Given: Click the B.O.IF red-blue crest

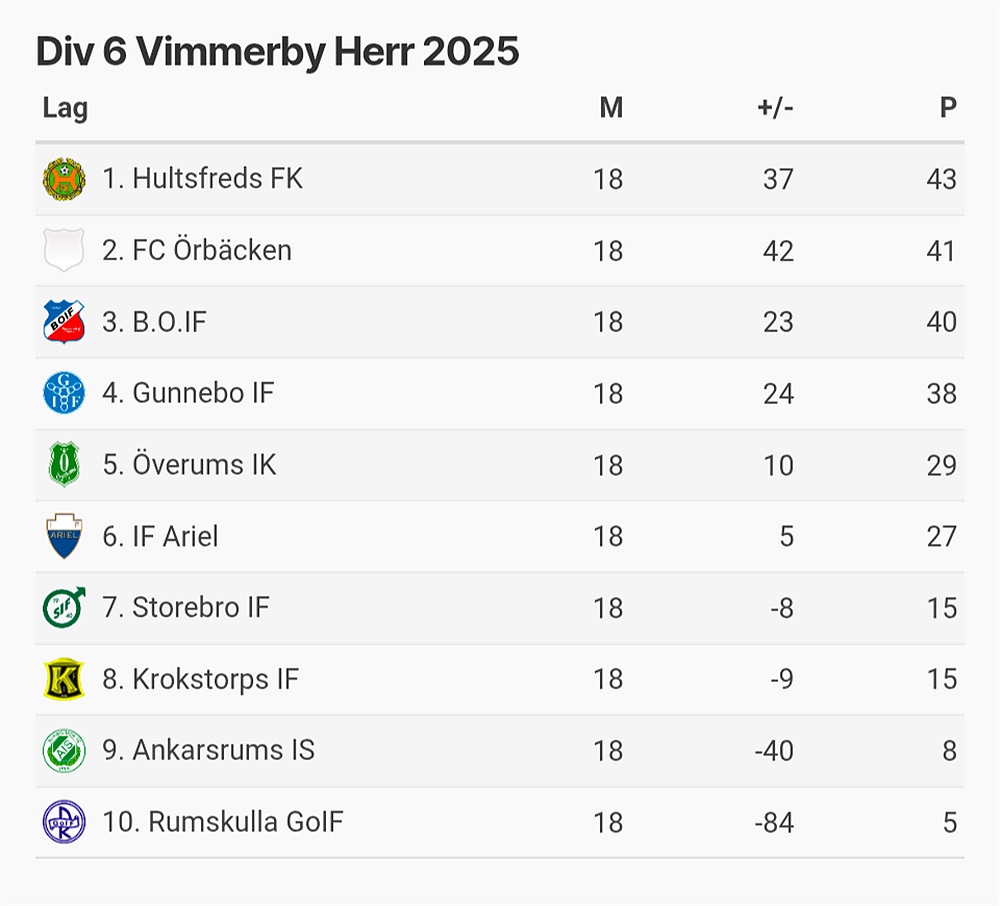Looking at the screenshot, I should tap(64, 322).
